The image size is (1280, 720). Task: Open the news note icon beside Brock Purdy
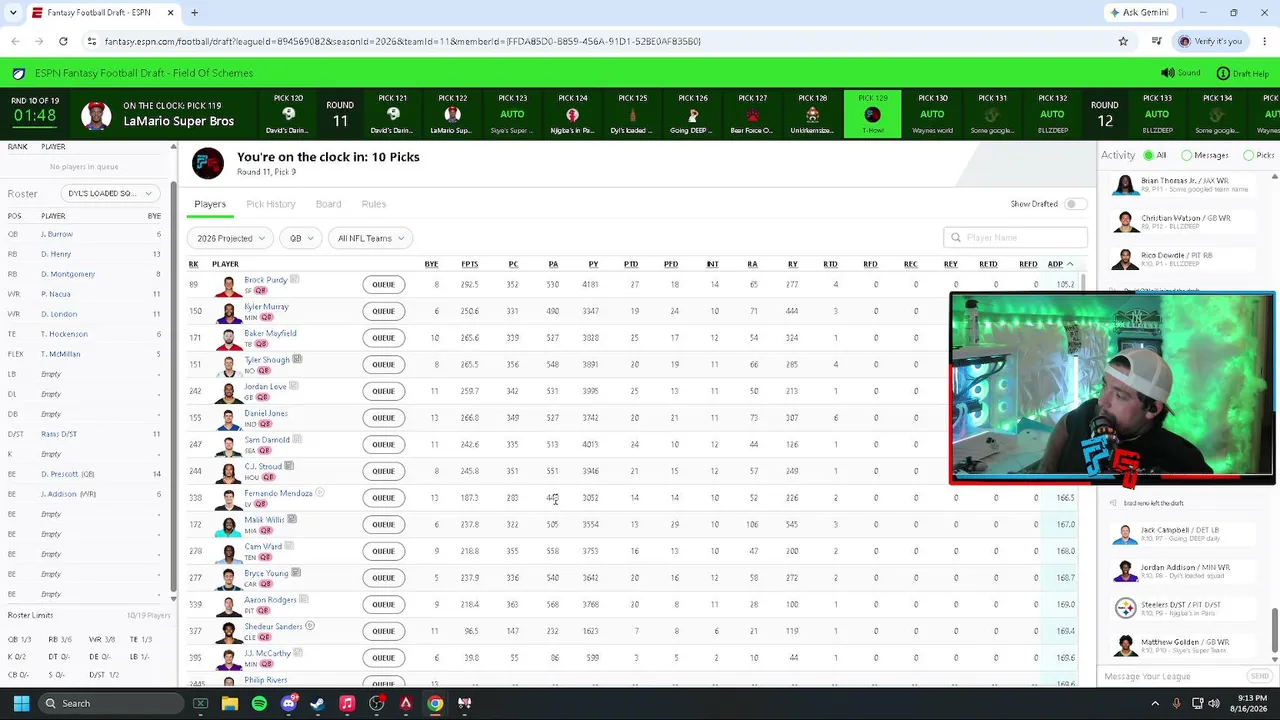coord(295,280)
